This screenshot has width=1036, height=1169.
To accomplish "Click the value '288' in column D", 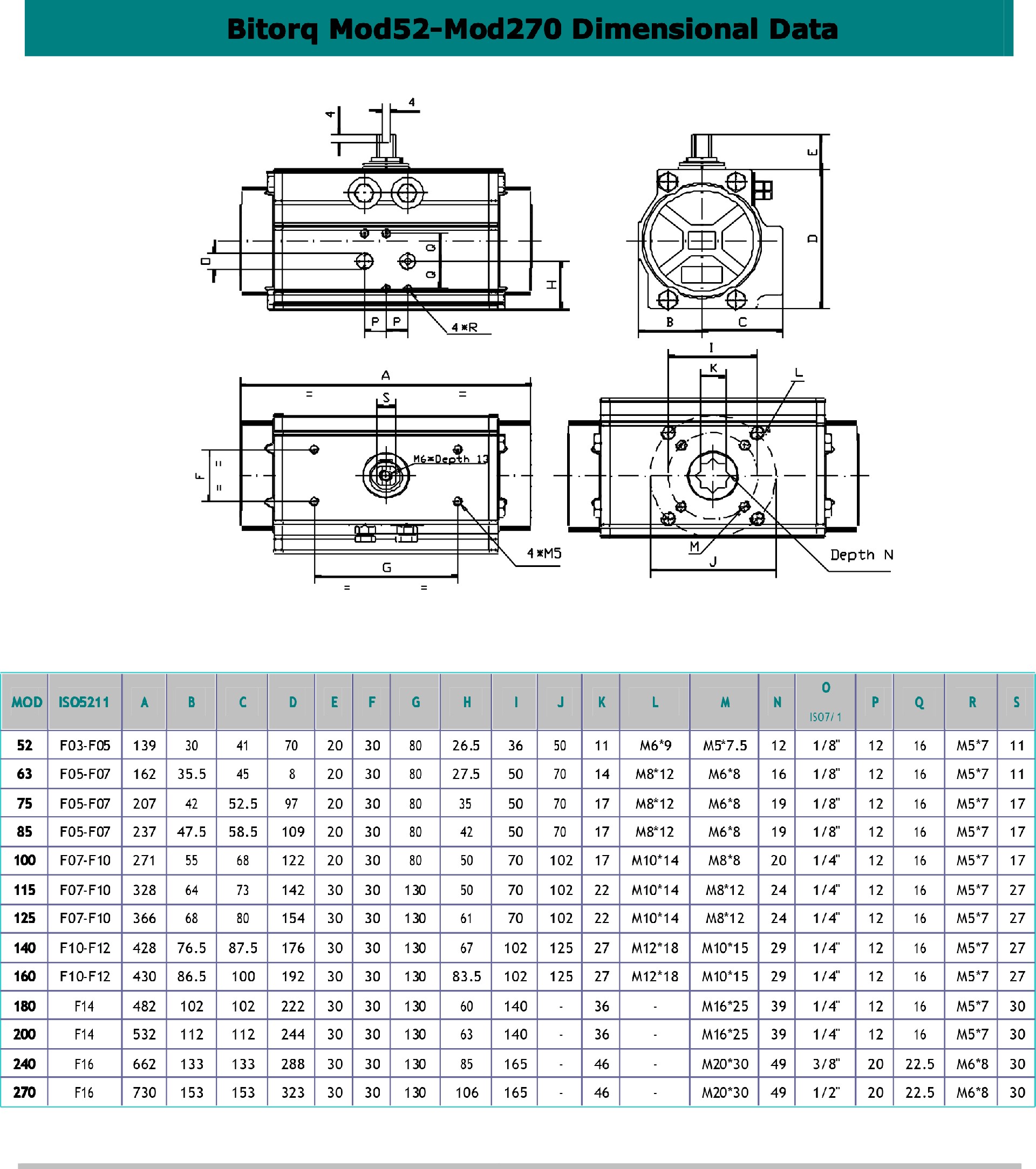I will (x=293, y=1064).
